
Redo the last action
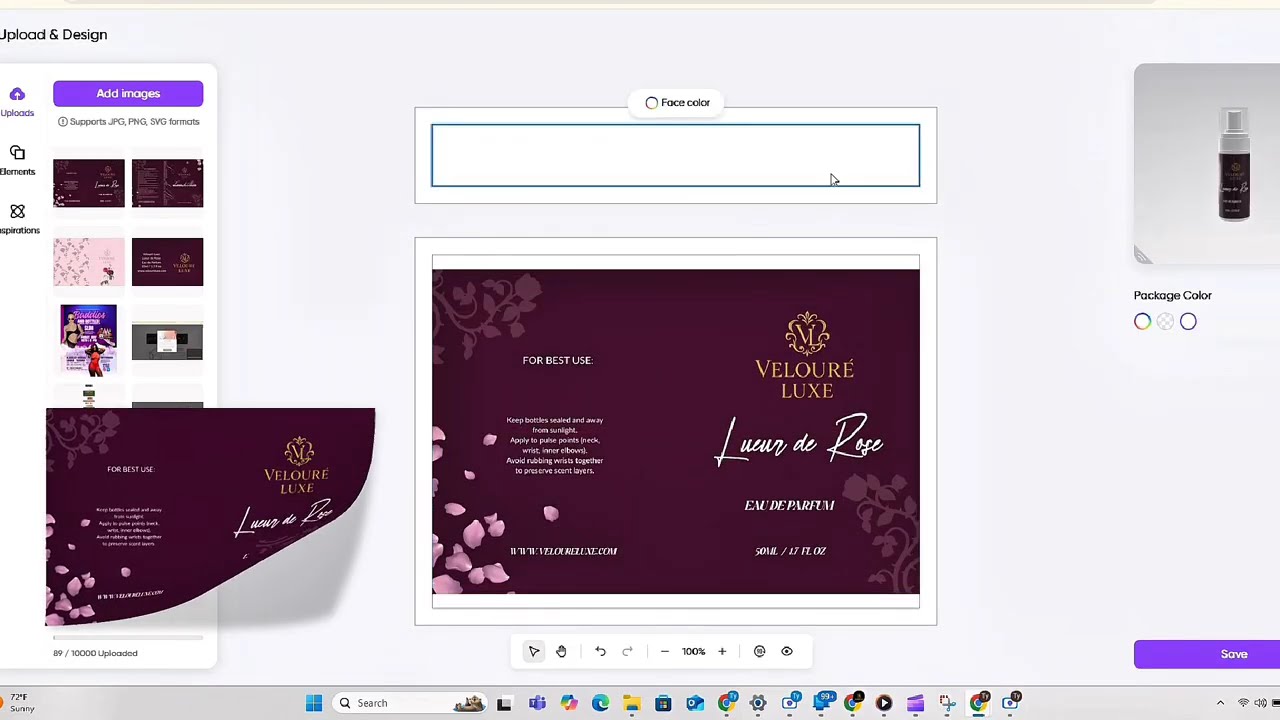coord(627,651)
